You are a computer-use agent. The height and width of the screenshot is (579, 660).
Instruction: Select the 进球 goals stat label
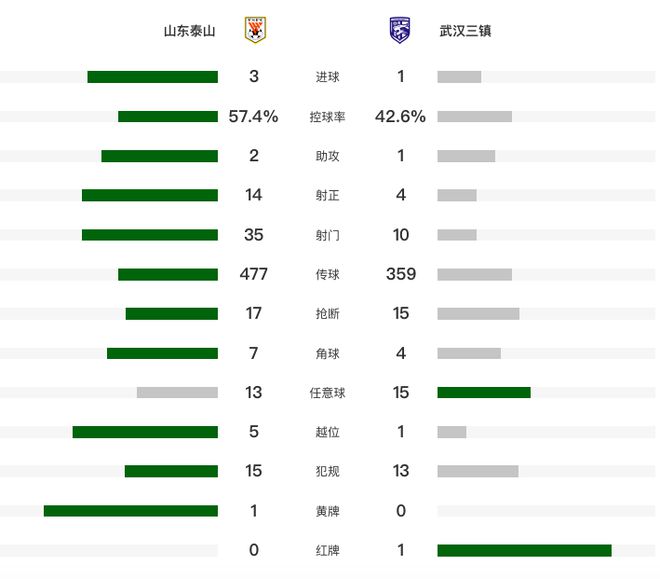pyautogui.click(x=327, y=77)
